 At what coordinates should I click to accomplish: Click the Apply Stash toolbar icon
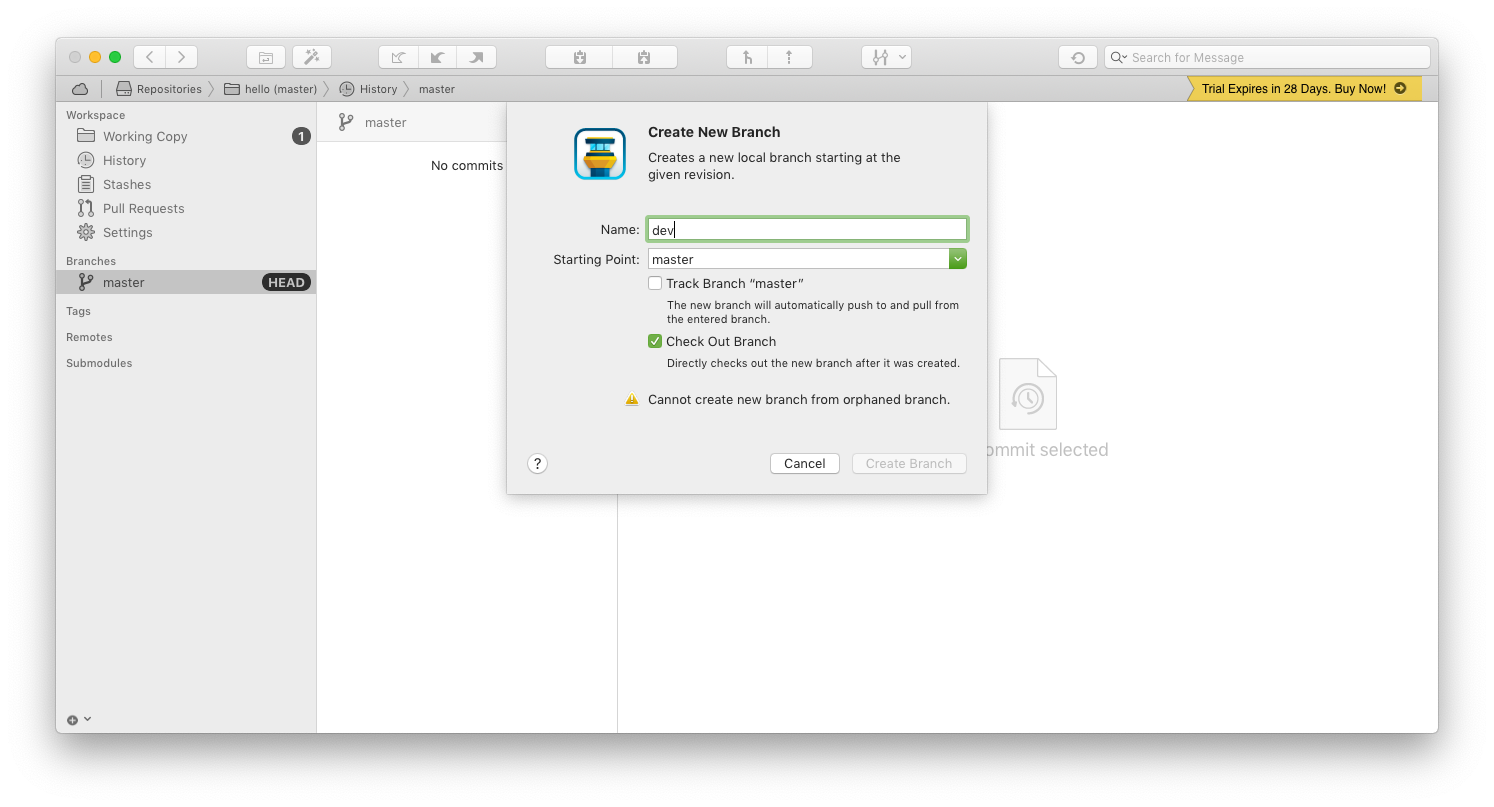coord(644,57)
